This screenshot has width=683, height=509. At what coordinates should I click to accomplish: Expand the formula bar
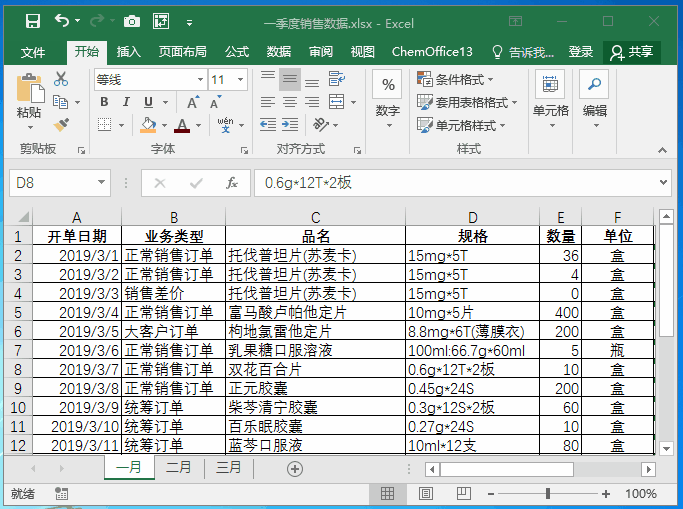663,182
